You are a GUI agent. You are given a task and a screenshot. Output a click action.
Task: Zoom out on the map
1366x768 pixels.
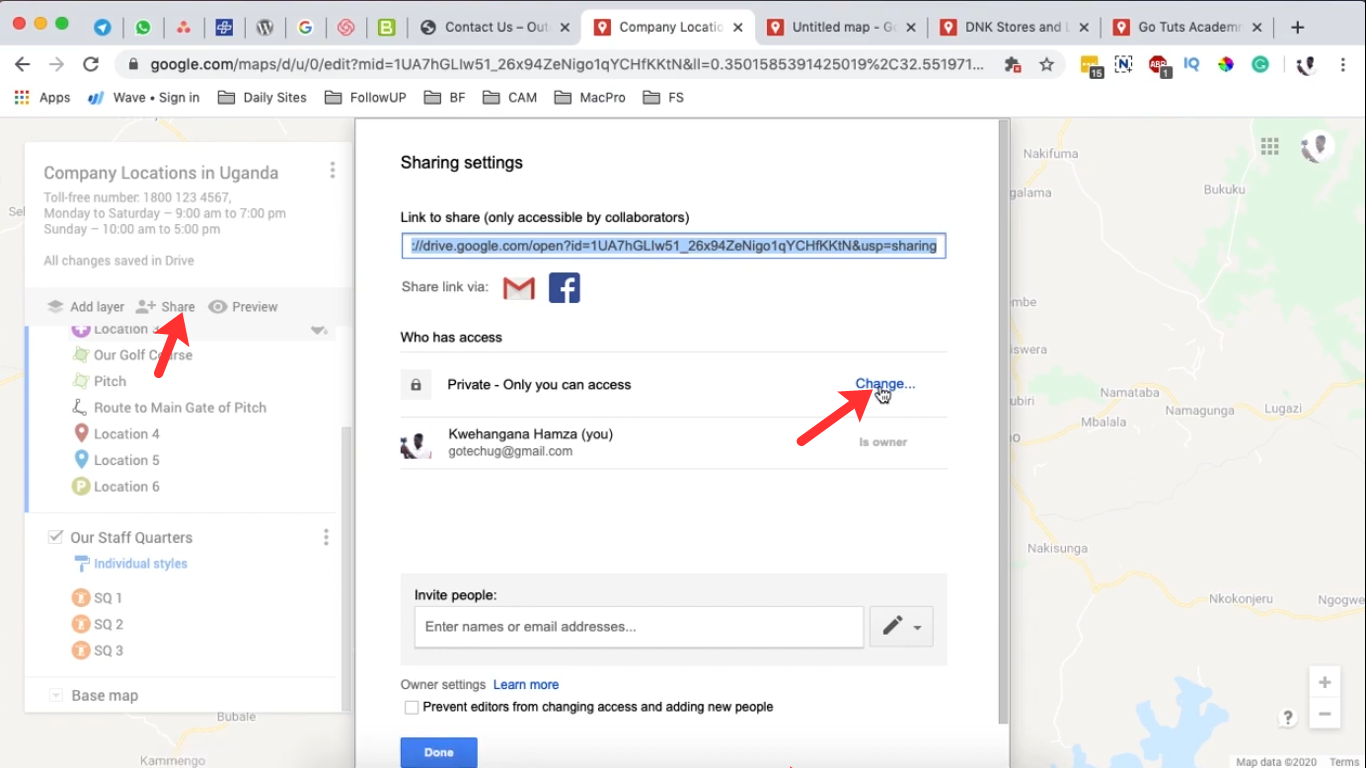[1324, 714]
